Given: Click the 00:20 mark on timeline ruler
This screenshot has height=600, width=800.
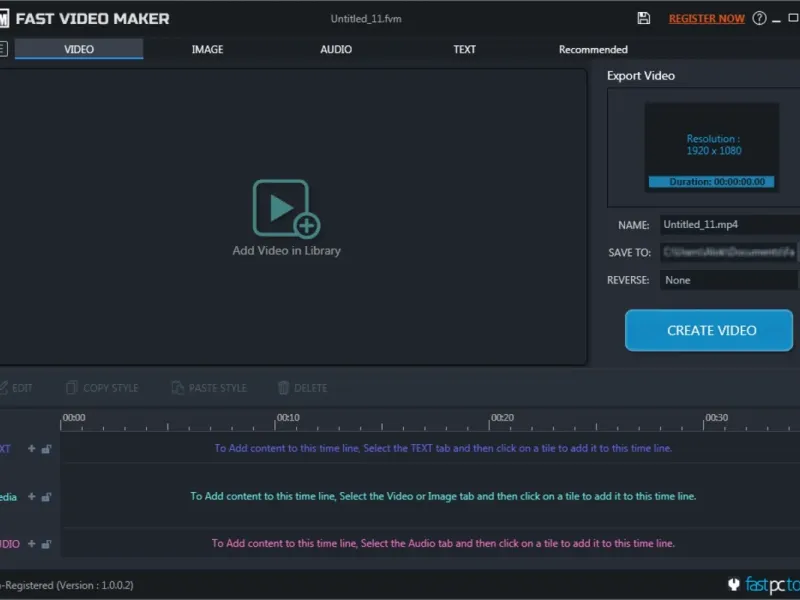Looking at the screenshot, I should (503, 417).
